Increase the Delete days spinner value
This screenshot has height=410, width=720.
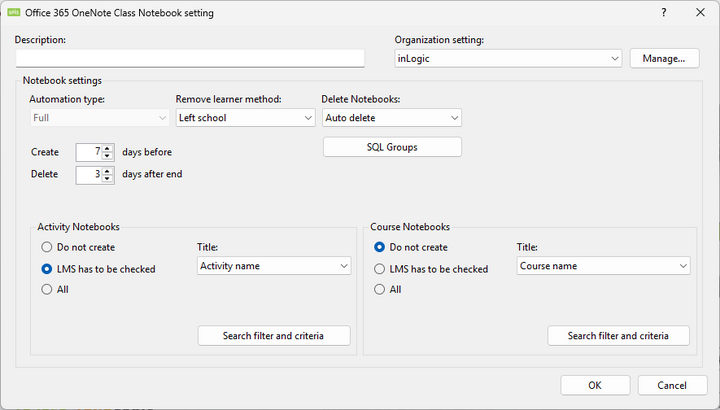(x=108, y=170)
